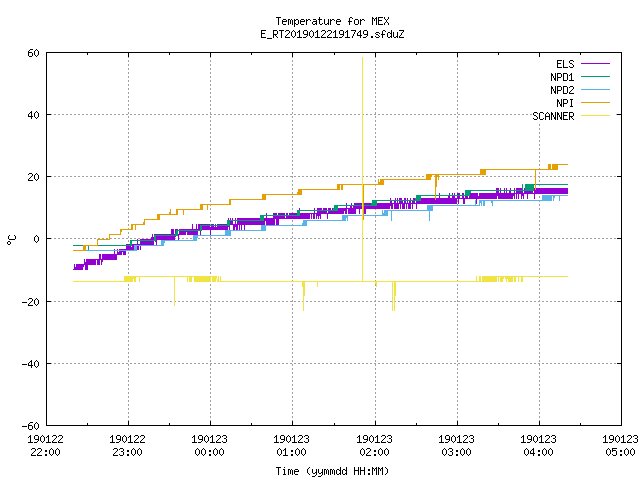Click the NPI legend label

pyautogui.click(x=565, y=103)
